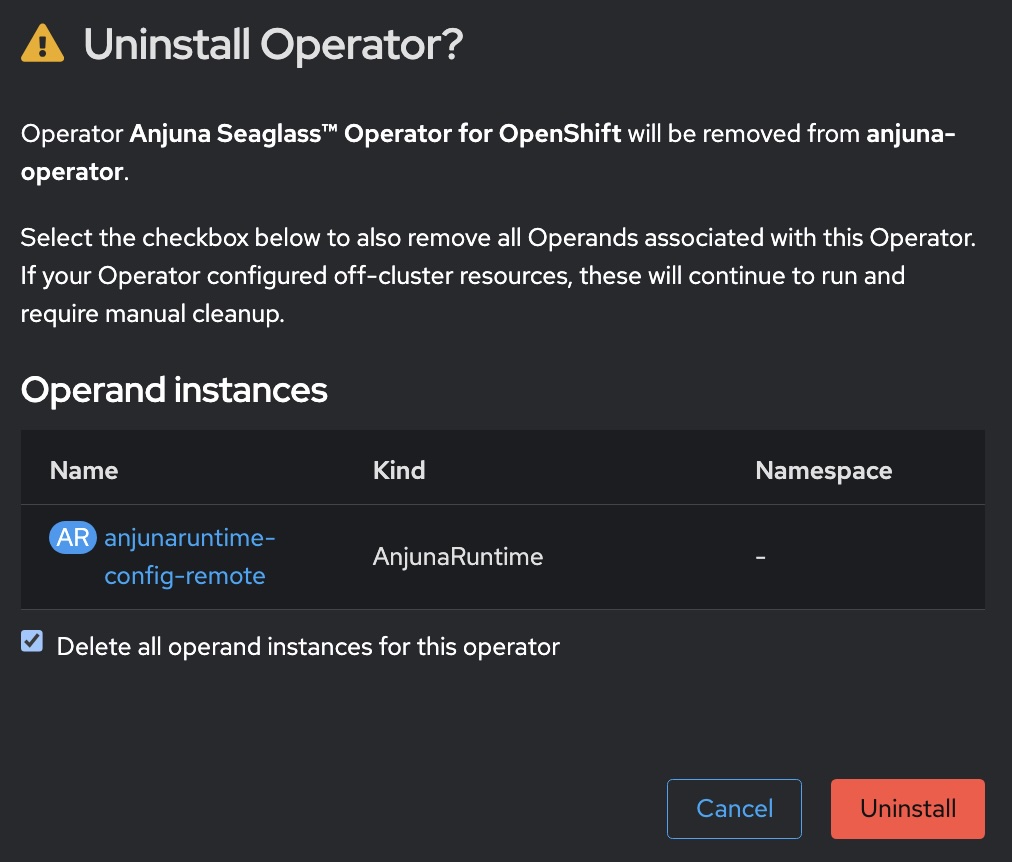
Task: Uncheck Delete all operand instances for this operator
Action: 31,641
